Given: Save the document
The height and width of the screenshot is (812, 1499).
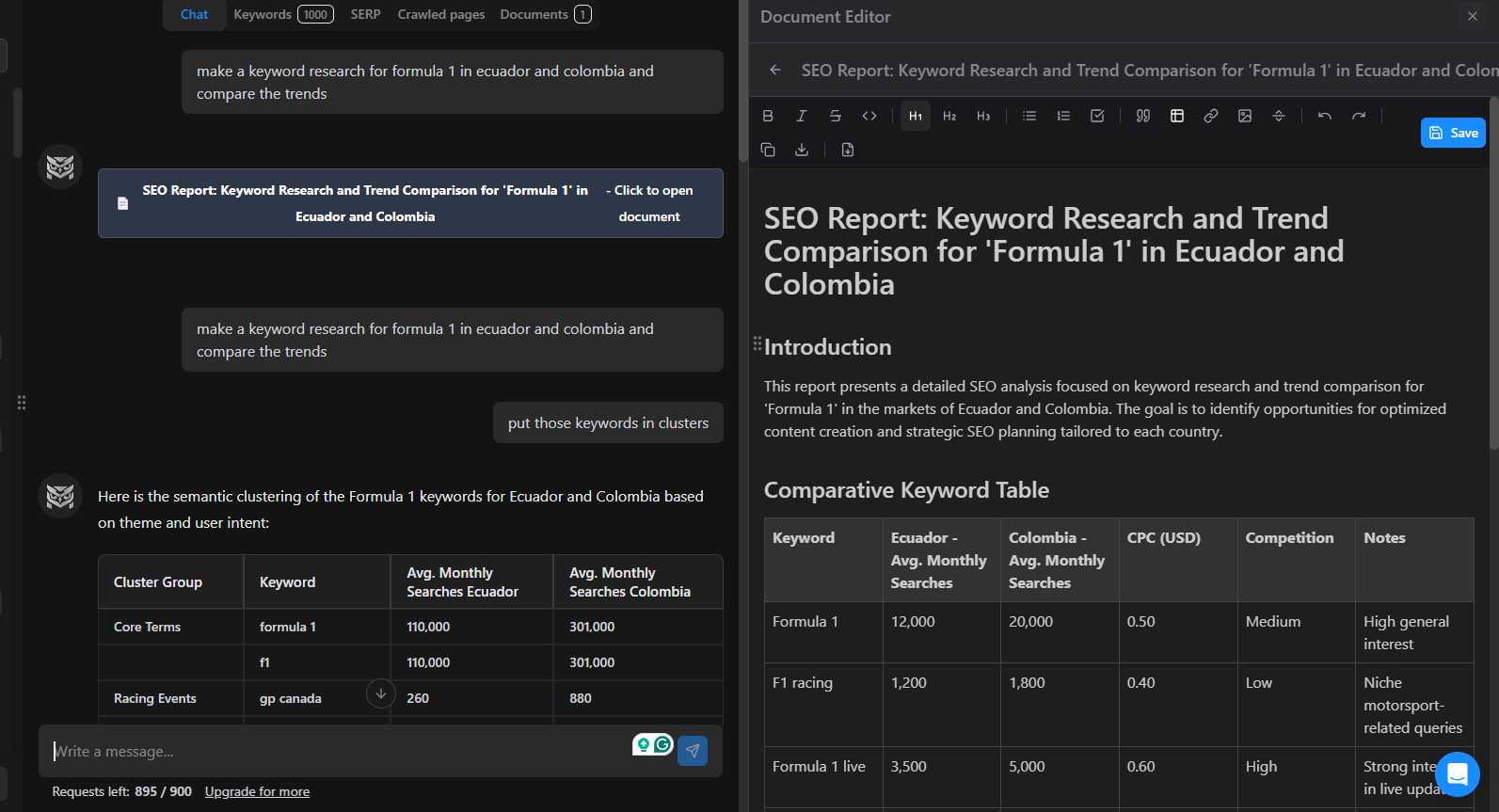Looking at the screenshot, I should (1453, 133).
